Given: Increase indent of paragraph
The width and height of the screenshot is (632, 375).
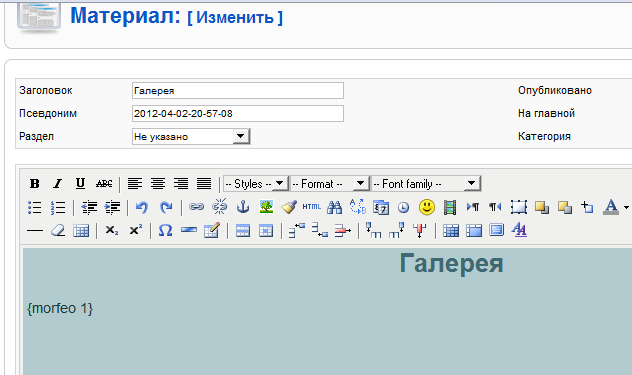Looking at the screenshot, I should (x=112, y=207).
